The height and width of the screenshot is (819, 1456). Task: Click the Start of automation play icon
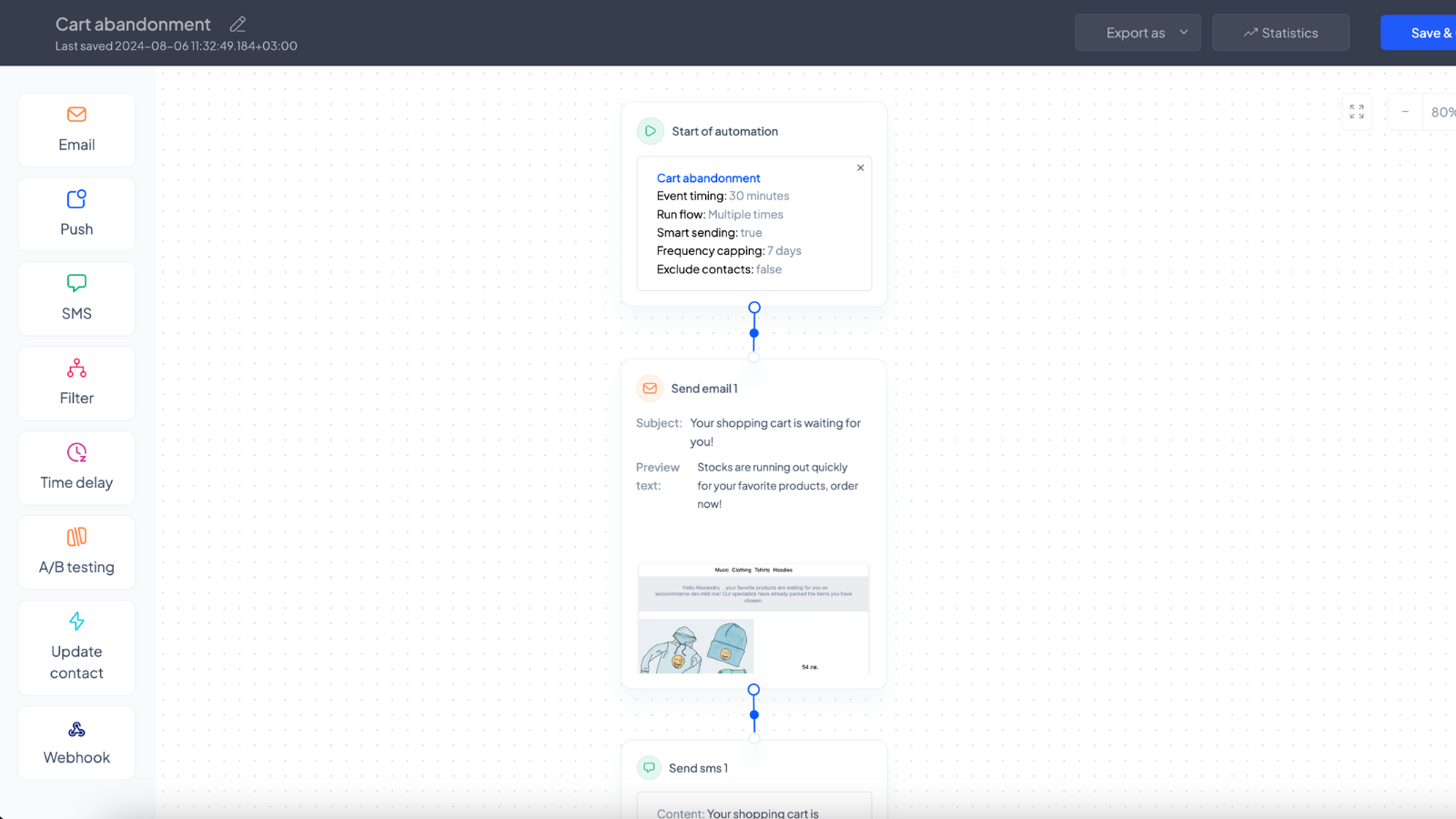[650, 131]
